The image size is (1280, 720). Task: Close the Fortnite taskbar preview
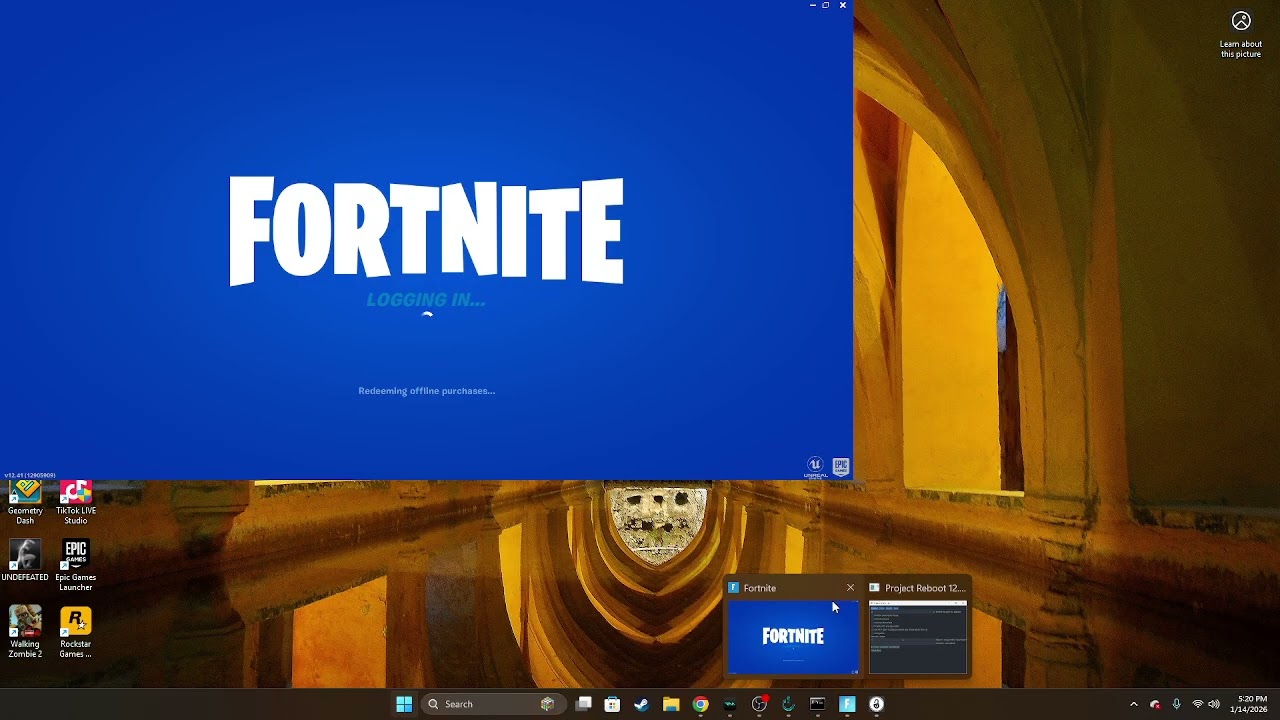pyautogui.click(x=850, y=588)
